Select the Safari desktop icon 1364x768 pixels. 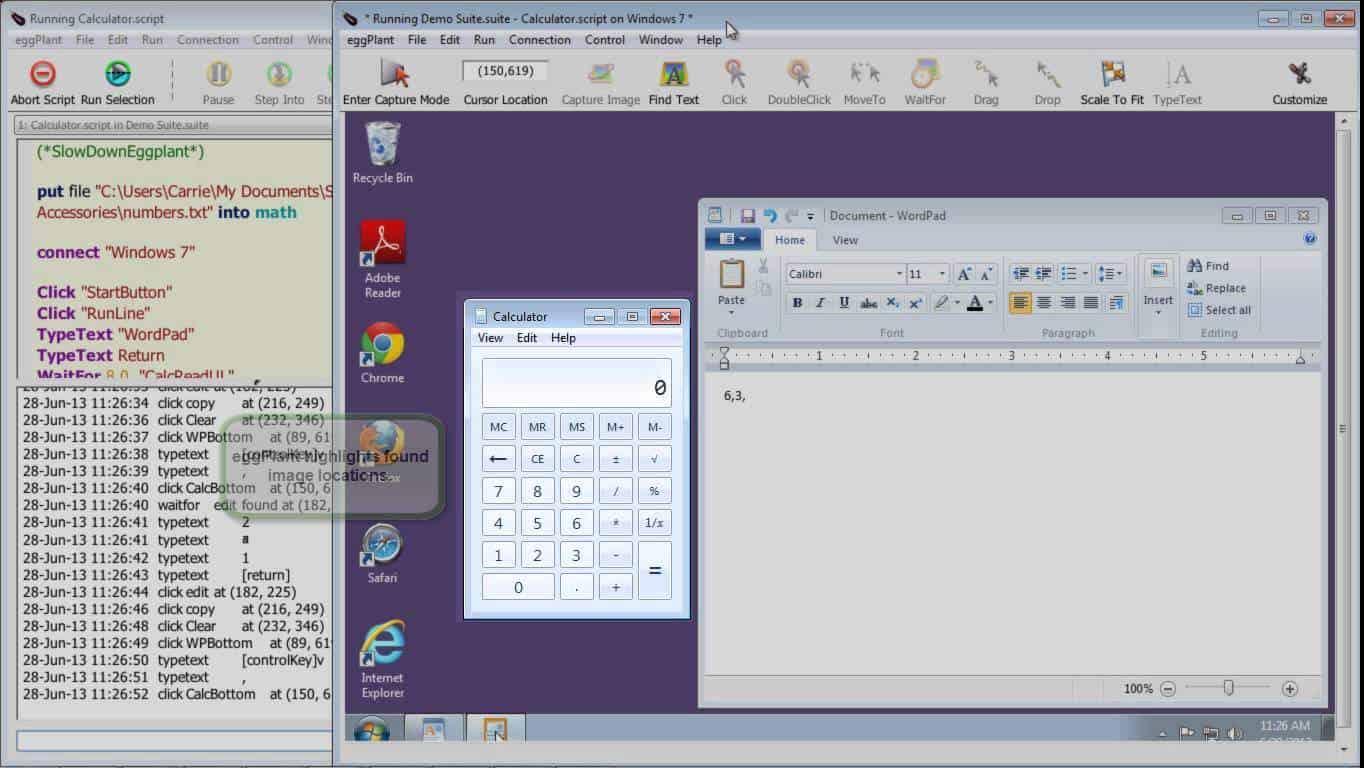point(382,545)
